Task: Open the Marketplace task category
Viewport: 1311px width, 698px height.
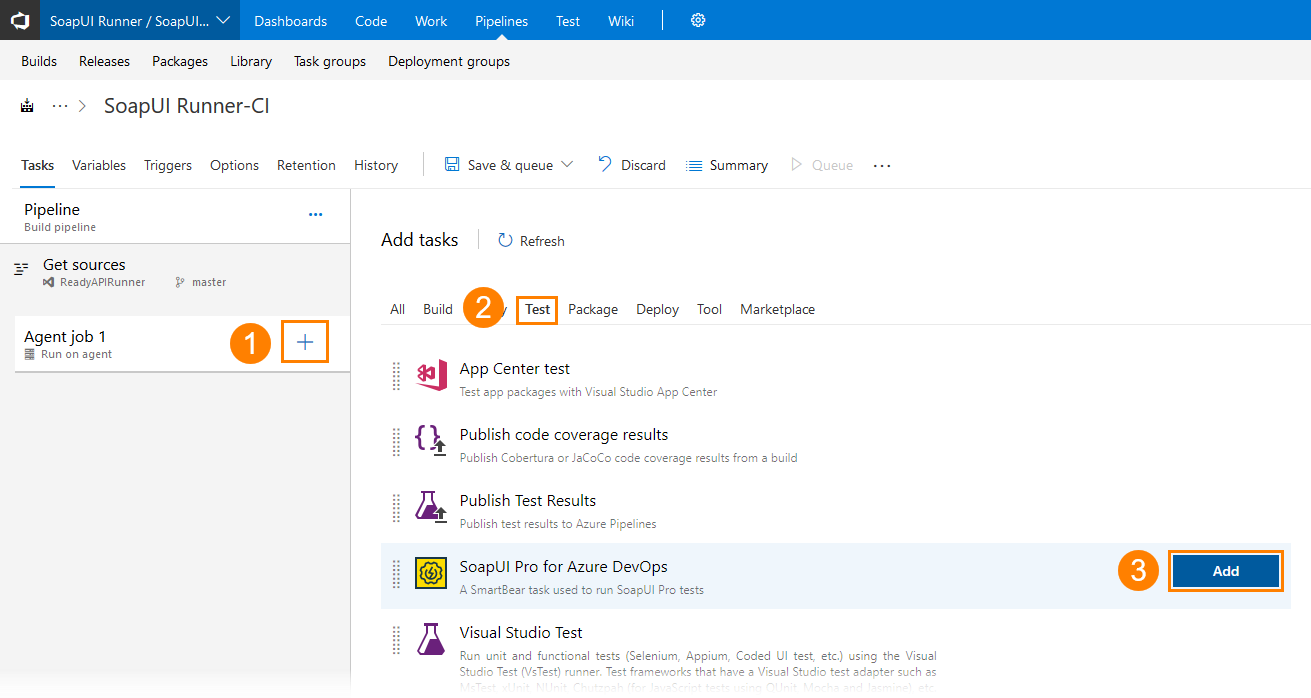Action: [x=778, y=309]
